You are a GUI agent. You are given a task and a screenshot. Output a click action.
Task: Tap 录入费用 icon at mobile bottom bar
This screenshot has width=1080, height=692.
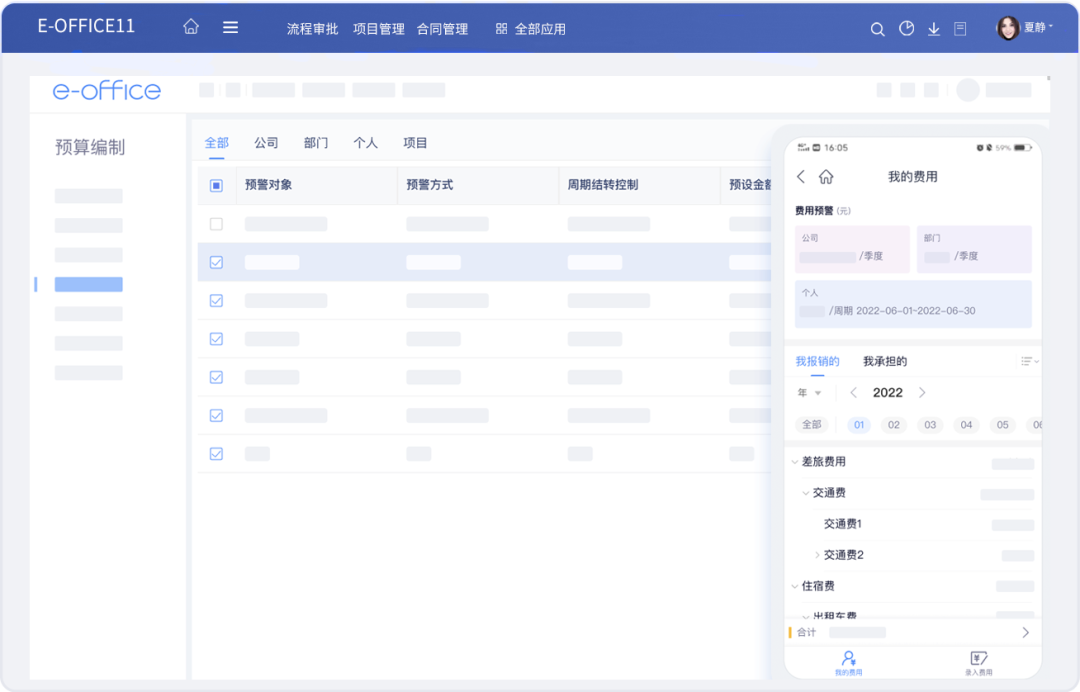[978, 660]
